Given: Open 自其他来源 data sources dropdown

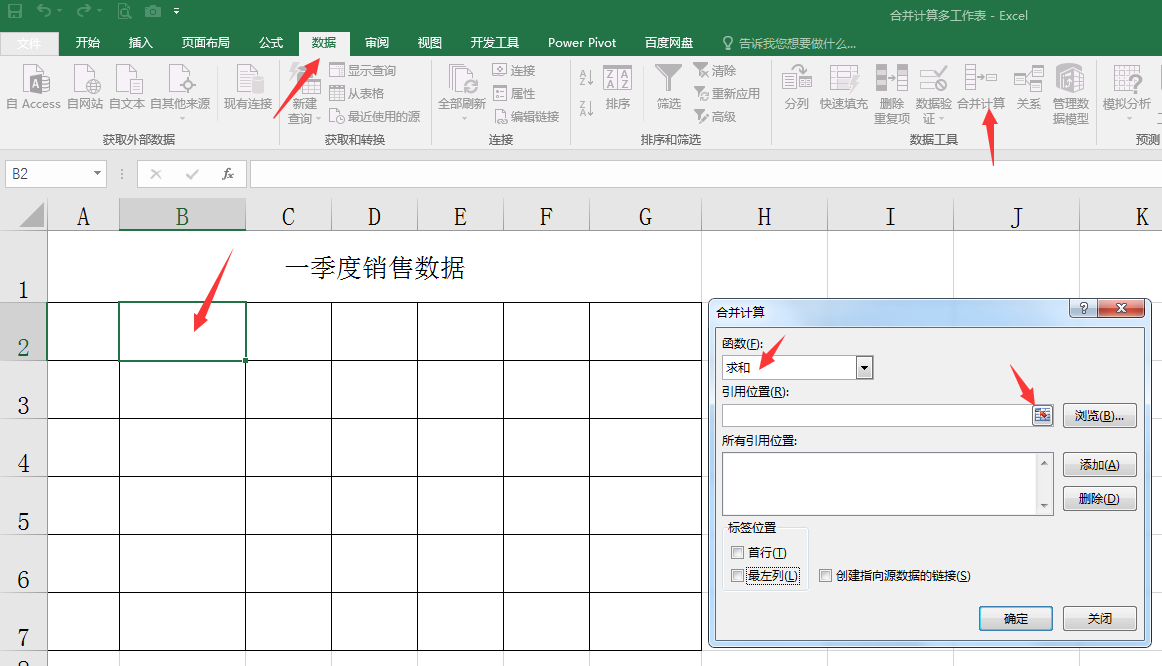Looking at the screenshot, I should pyautogui.click(x=180, y=93).
